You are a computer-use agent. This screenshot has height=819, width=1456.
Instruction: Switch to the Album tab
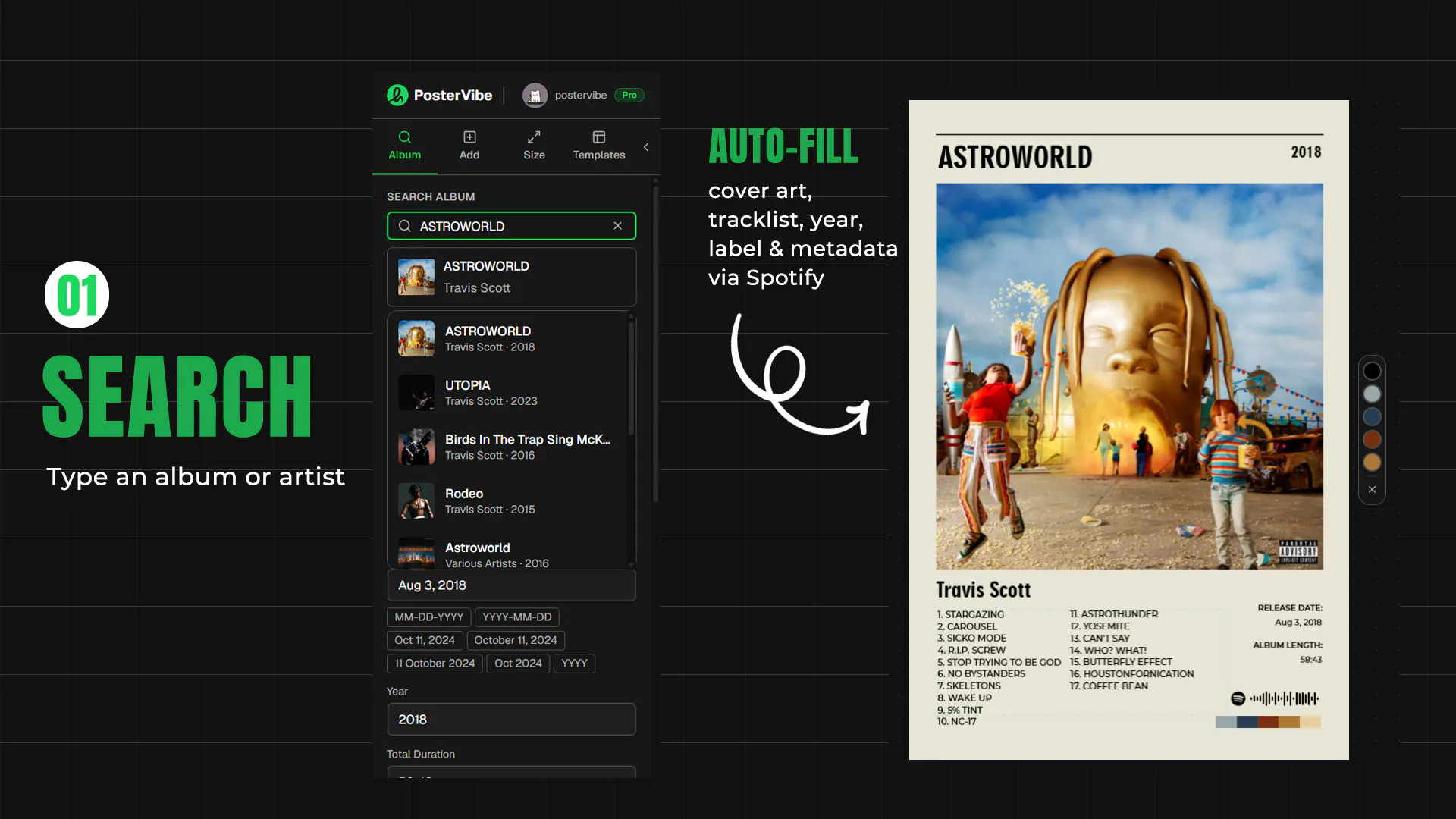click(x=405, y=146)
